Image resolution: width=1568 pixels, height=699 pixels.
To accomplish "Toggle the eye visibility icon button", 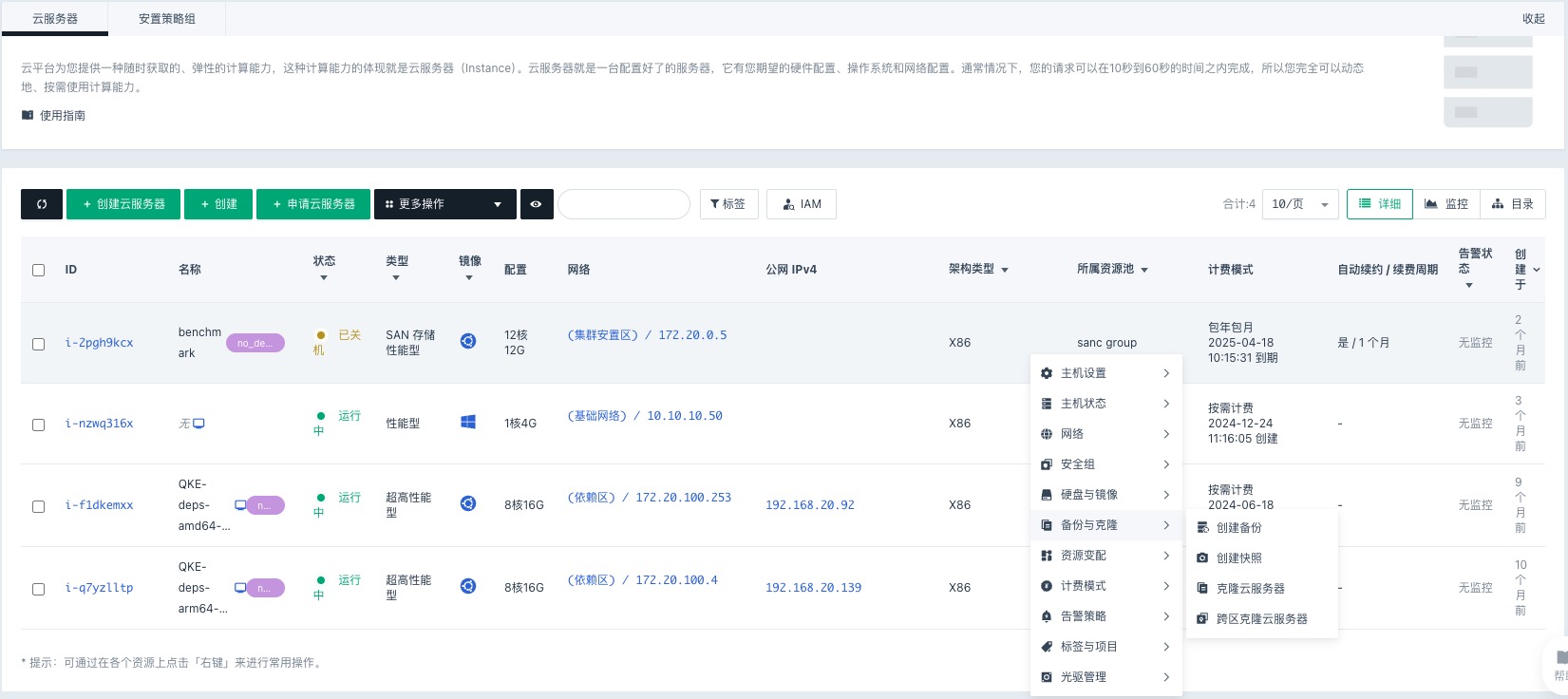I will click(x=537, y=204).
